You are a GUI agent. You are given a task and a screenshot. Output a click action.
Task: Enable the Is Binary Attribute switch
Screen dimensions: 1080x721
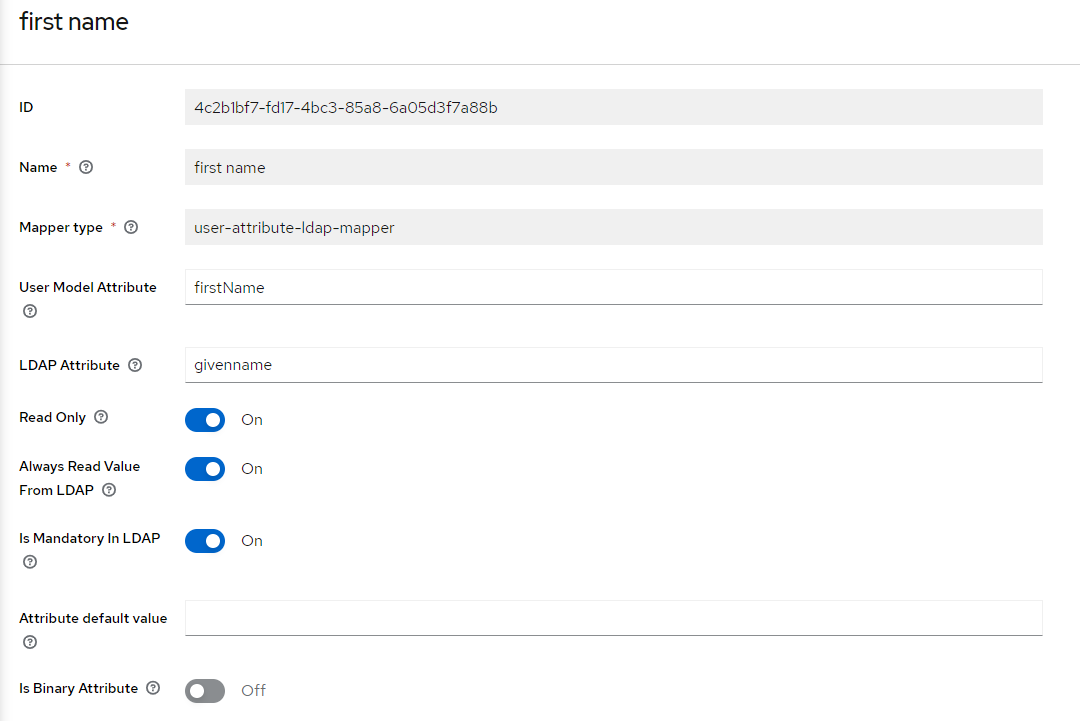205,691
